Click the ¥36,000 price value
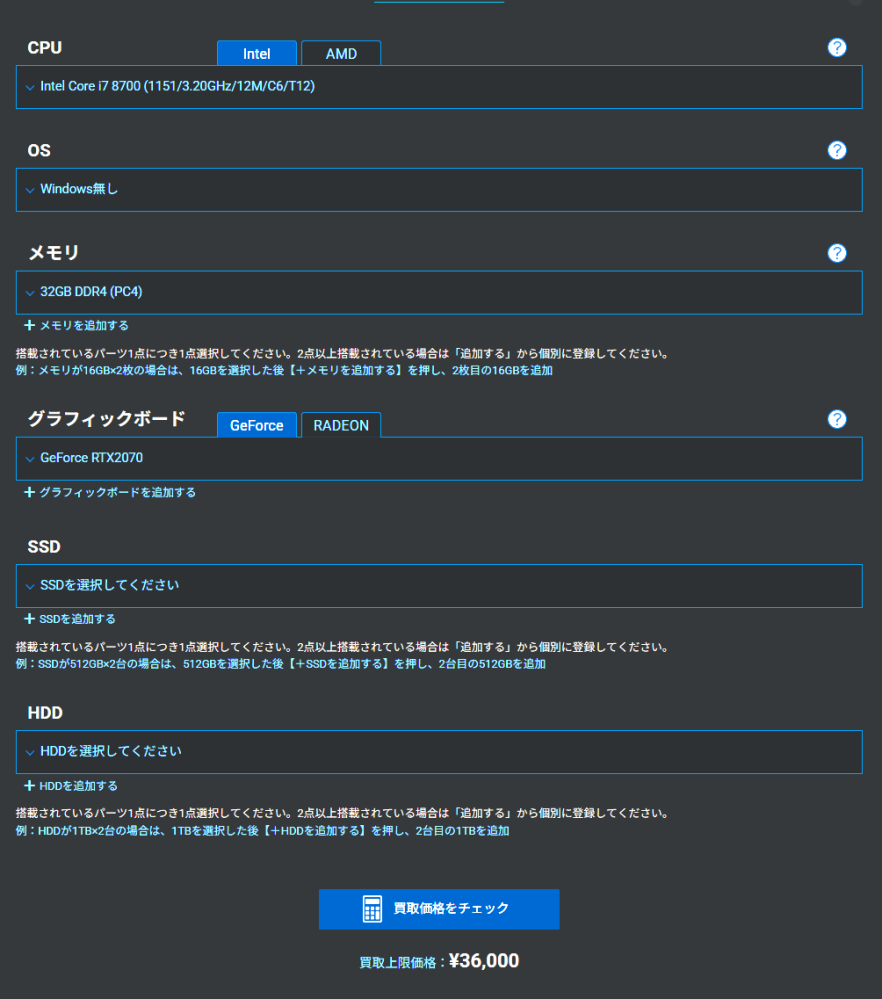 [484, 961]
